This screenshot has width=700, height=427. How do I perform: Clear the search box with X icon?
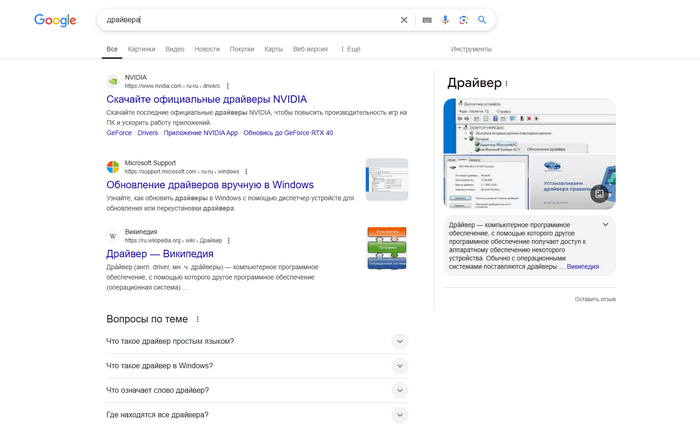point(404,20)
